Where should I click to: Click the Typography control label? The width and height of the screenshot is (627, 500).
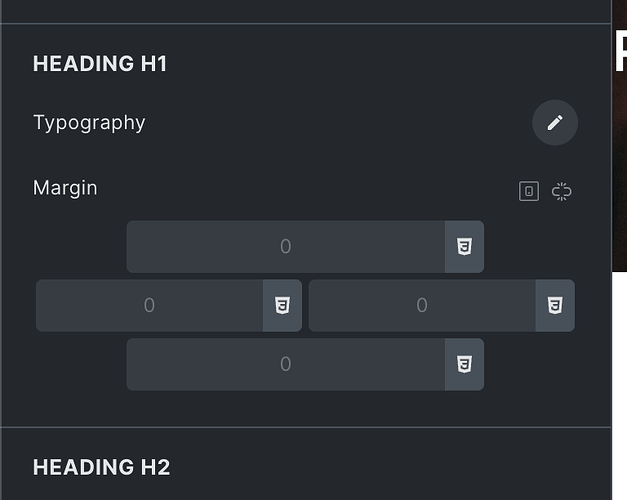pyautogui.click(x=89, y=123)
